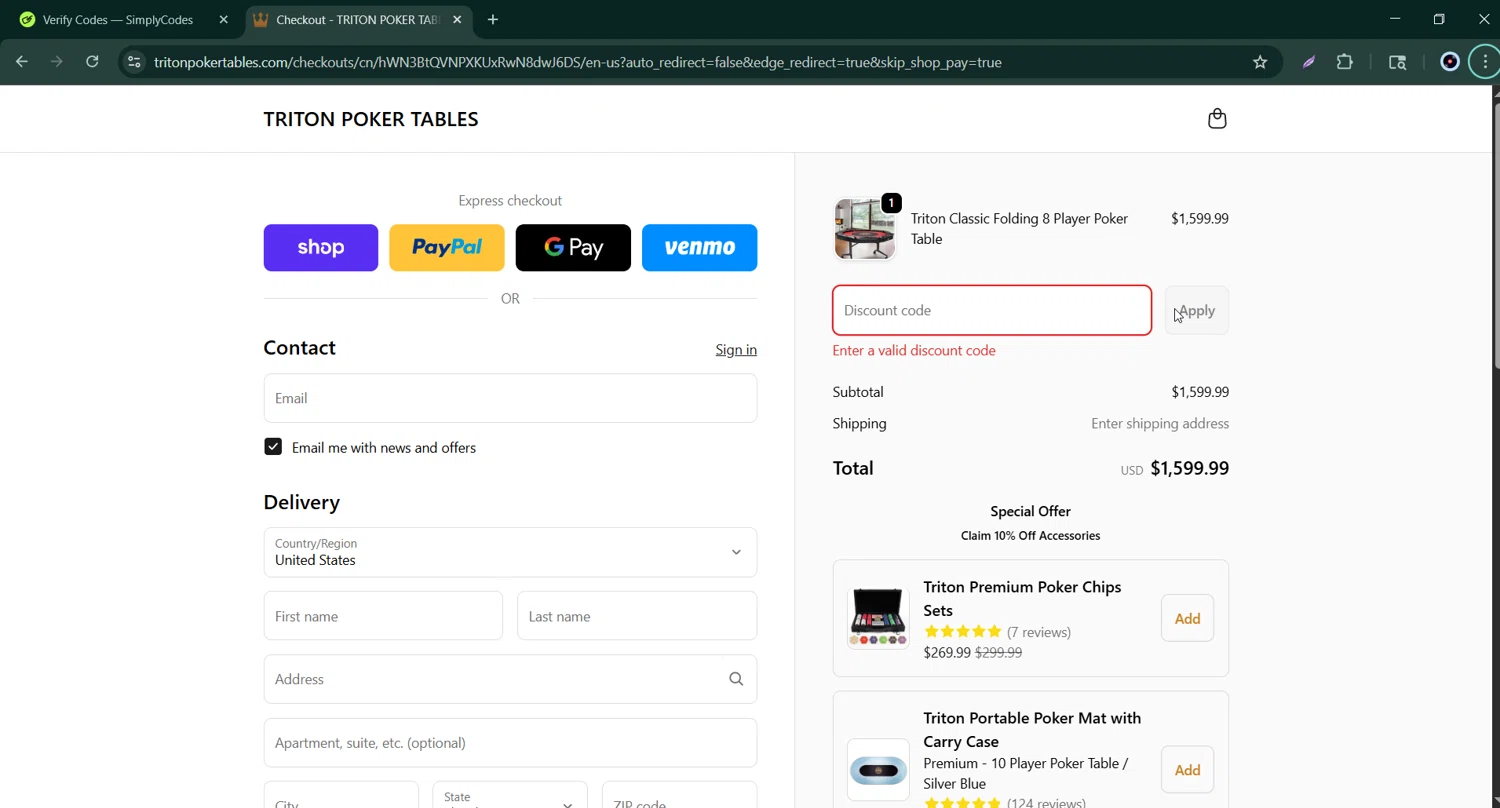
Task: Click 'Enter shipping address' shipping text
Action: (1160, 424)
